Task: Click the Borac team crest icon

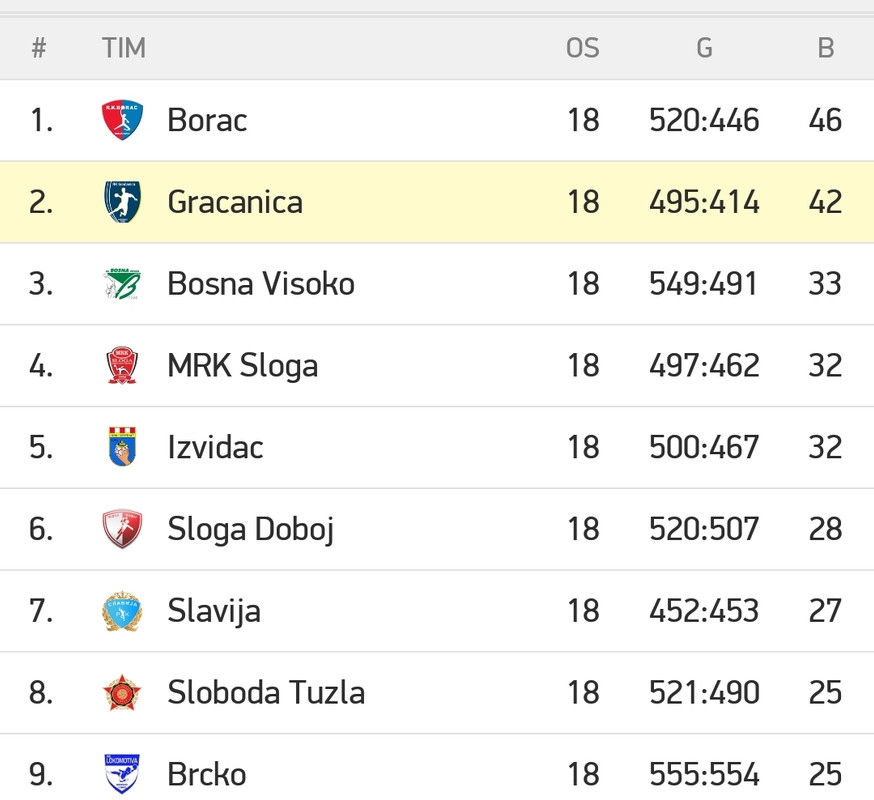Action: click(x=122, y=120)
